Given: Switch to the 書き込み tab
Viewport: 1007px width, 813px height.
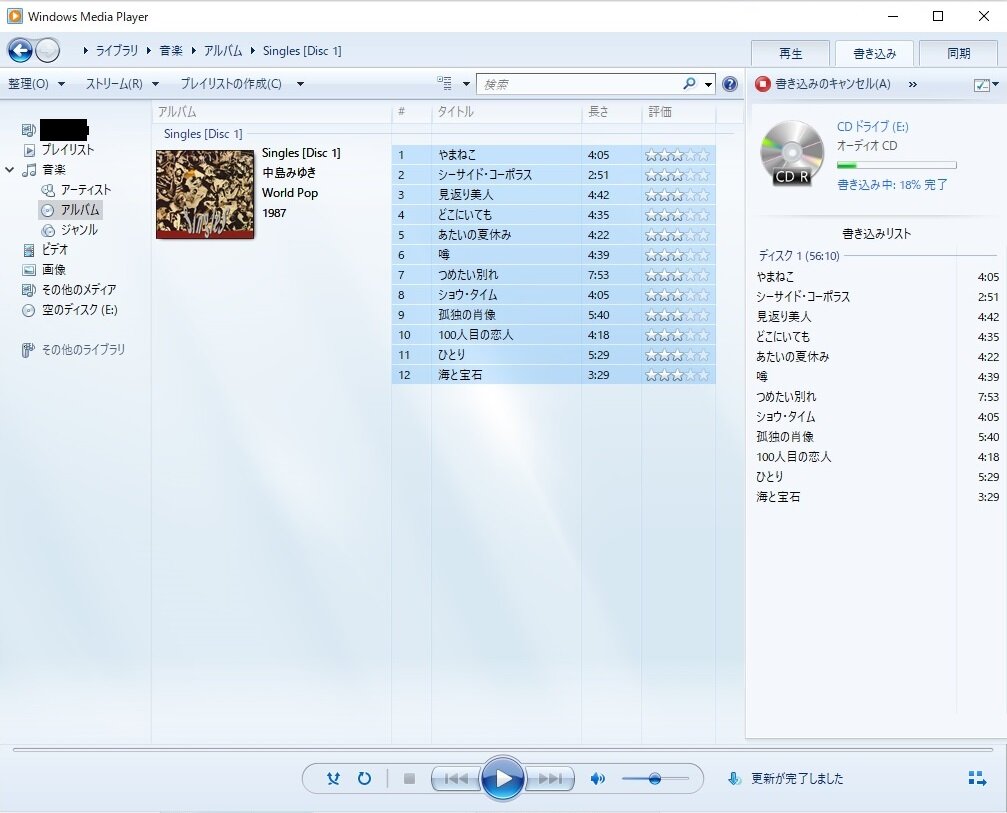Looking at the screenshot, I should (874, 53).
